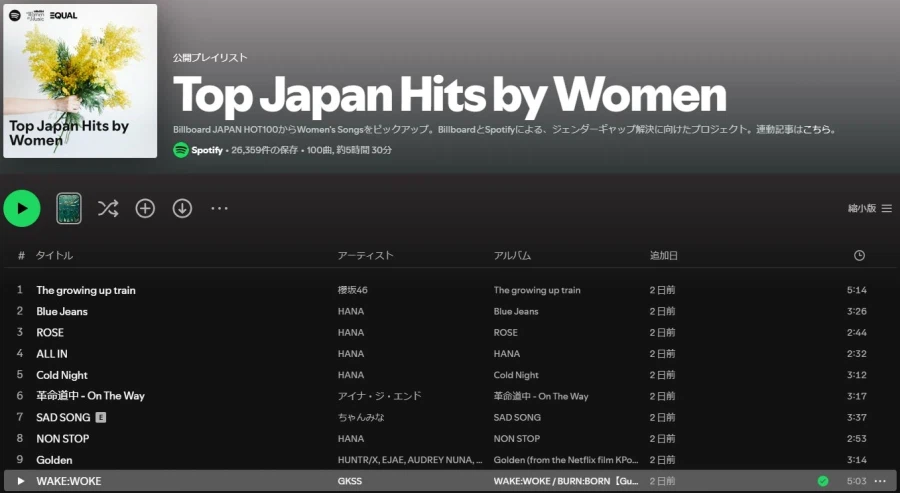Open the Spotify profile link under the description
Viewport: 900px width, 493px height.
tap(207, 150)
